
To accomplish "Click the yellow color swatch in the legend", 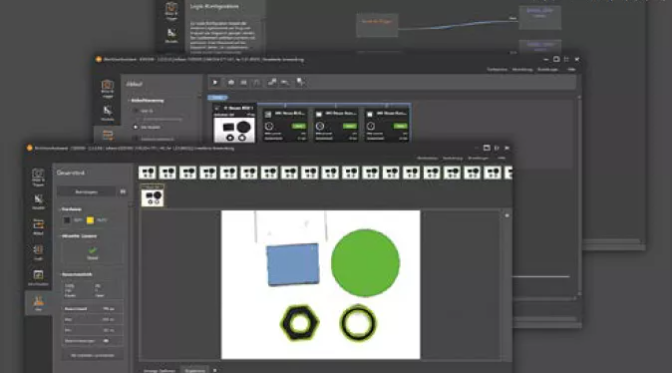I will [90, 220].
